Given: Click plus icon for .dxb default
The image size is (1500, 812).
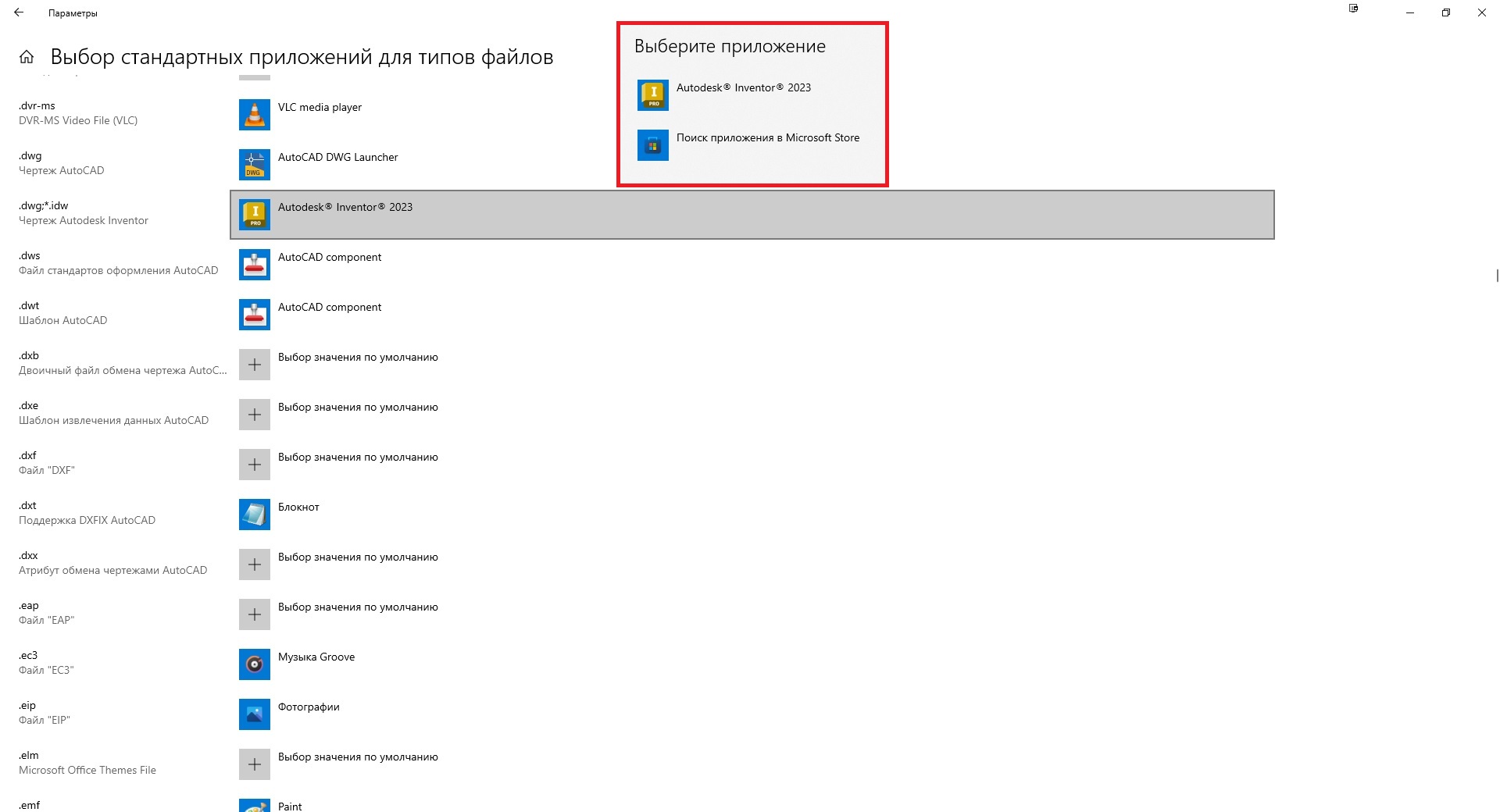Looking at the screenshot, I should (255, 365).
